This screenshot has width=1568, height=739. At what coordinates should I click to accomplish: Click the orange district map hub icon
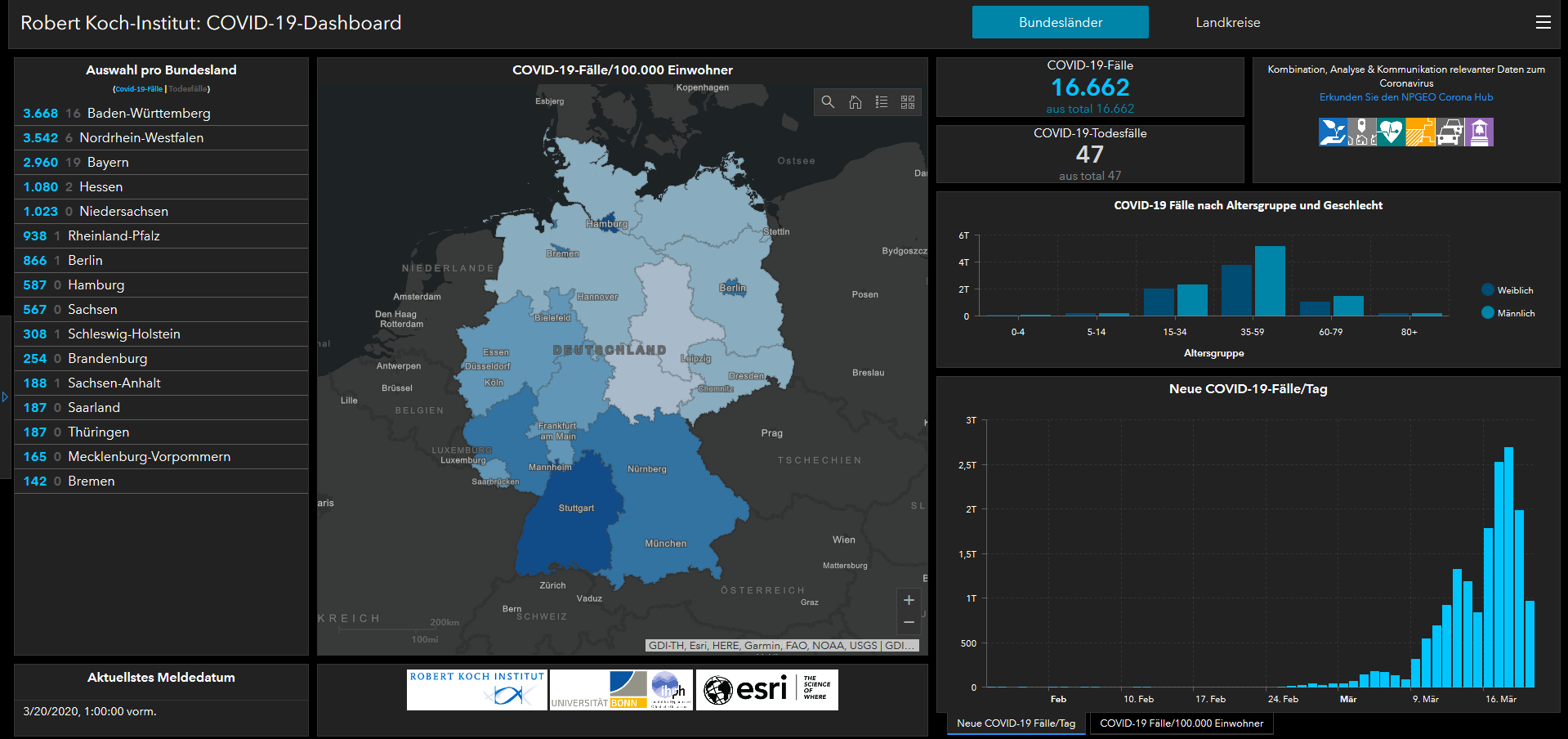pyautogui.click(x=1420, y=132)
